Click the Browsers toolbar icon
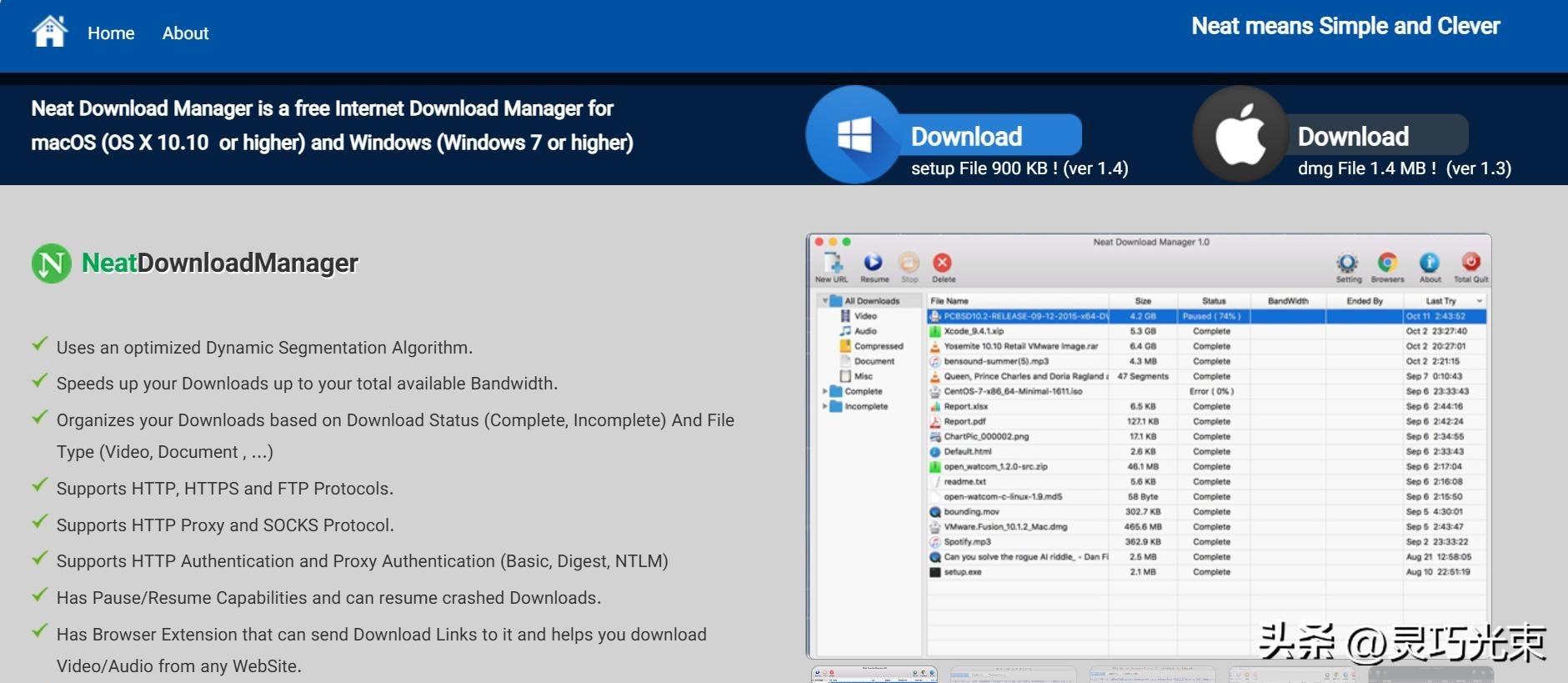The image size is (1568, 683). pos(1387,264)
